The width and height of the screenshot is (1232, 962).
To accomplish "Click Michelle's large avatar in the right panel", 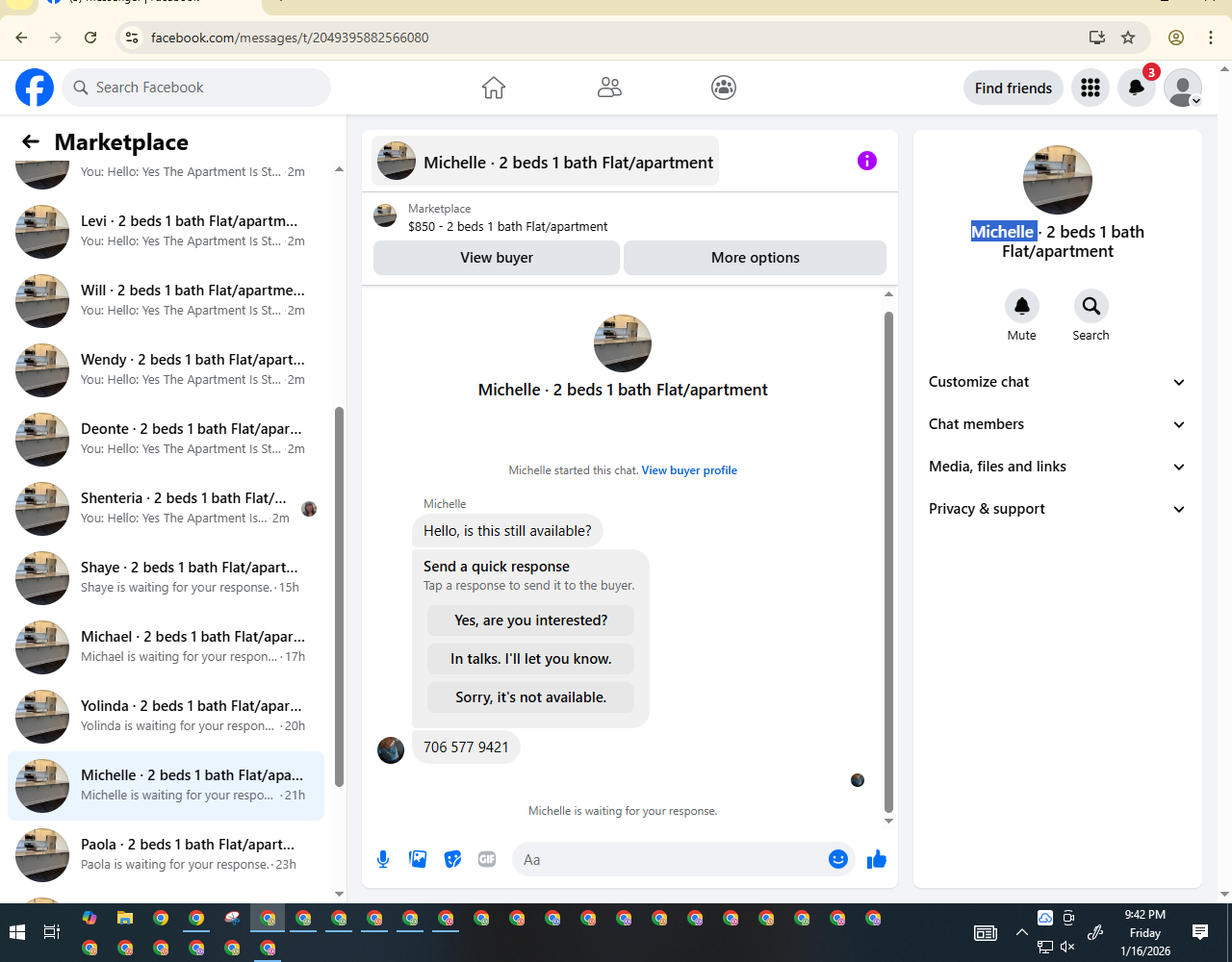I will [1057, 180].
